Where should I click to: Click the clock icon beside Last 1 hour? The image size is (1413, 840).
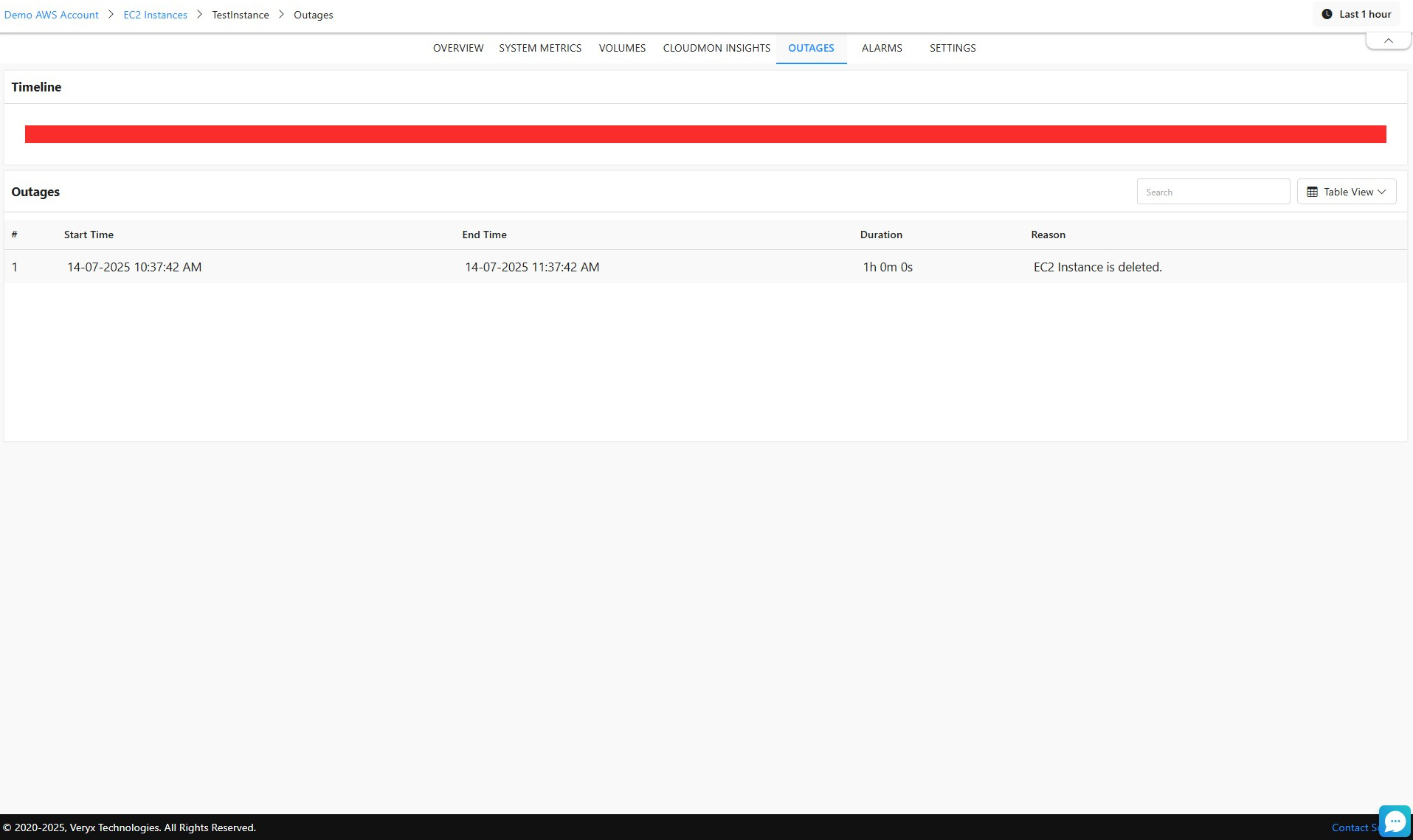1327,14
